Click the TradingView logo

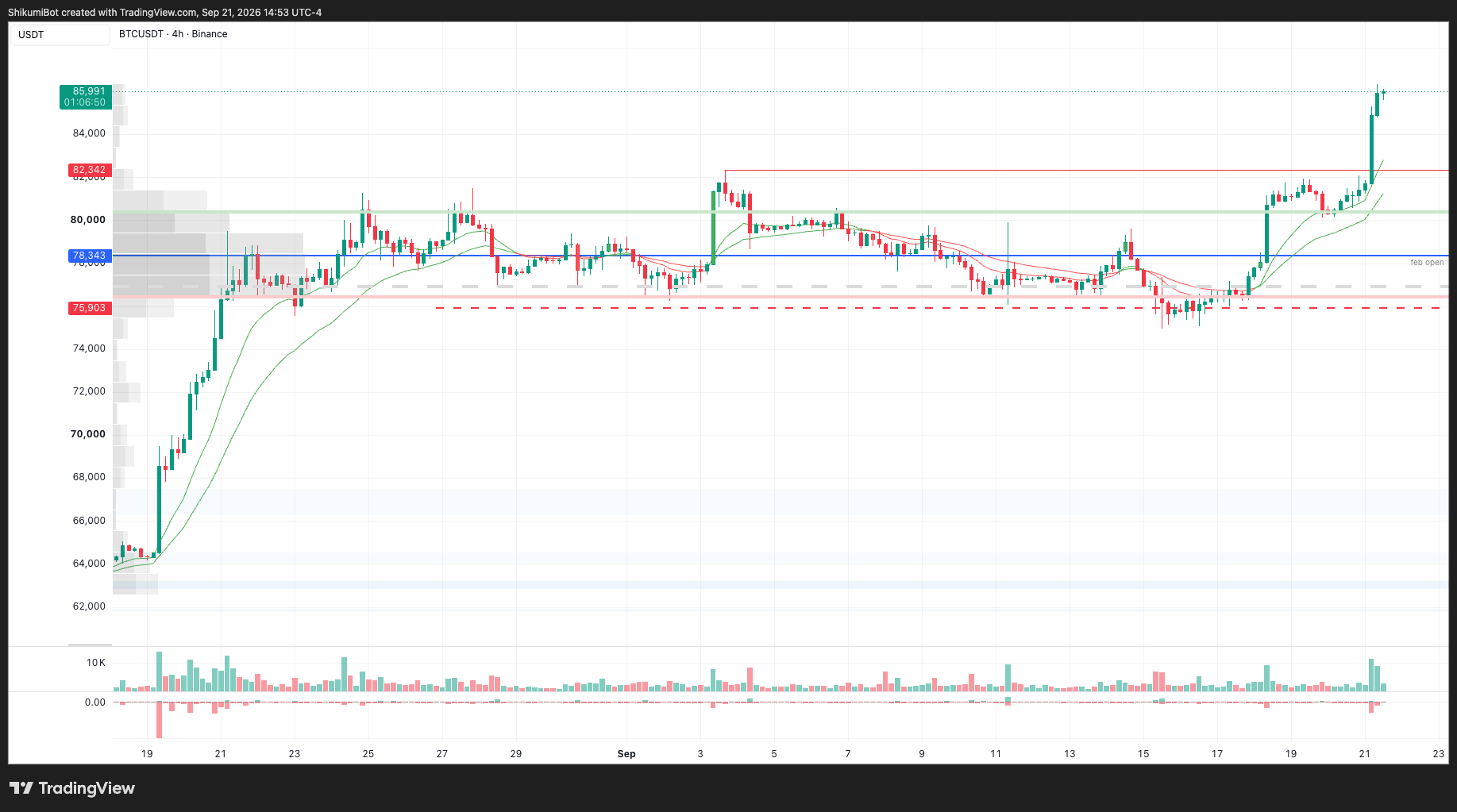click(72, 788)
